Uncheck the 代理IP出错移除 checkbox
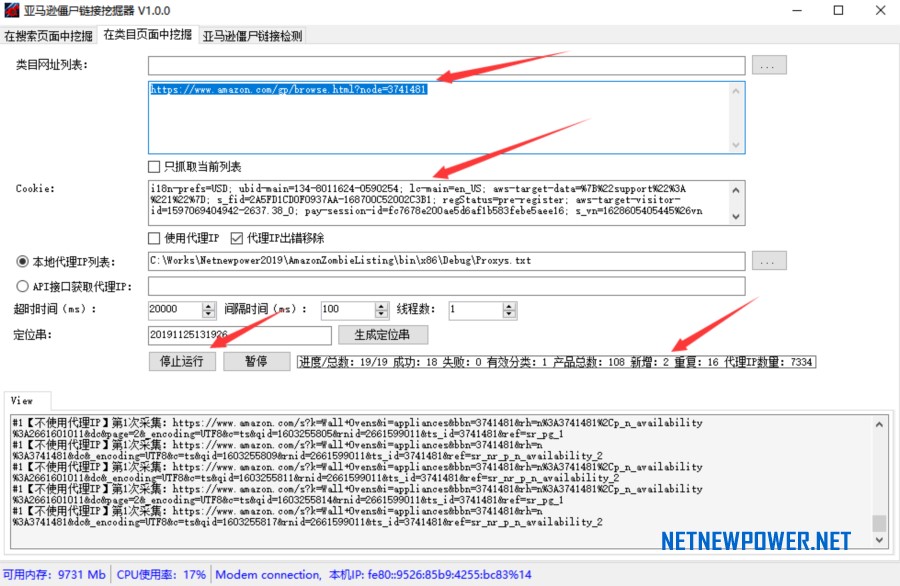 click(x=236, y=238)
